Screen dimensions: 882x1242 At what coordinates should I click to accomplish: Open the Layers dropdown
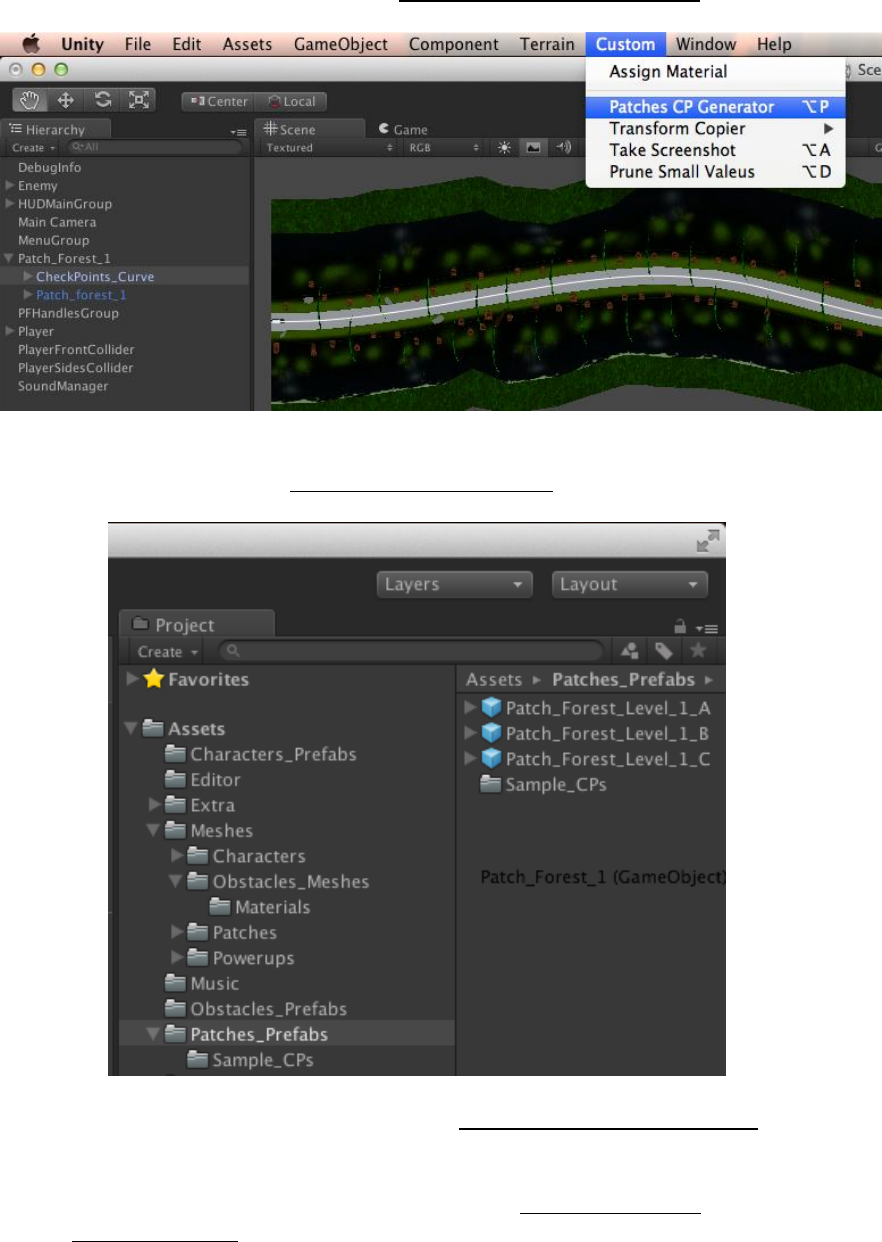pyautogui.click(x=455, y=585)
